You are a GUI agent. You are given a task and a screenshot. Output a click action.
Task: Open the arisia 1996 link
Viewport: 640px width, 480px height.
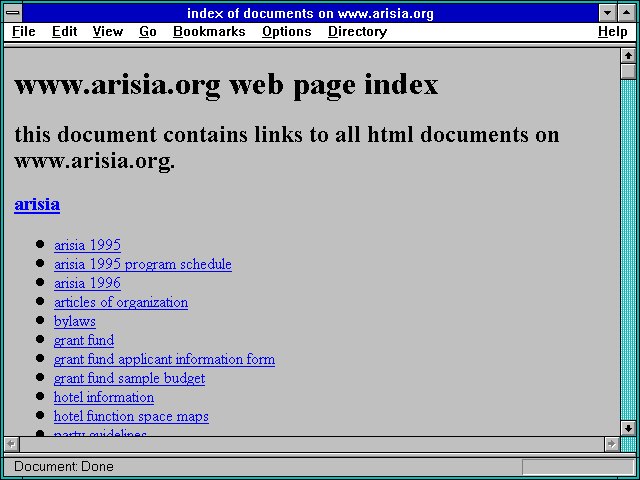pyautogui.click(x=87, y=283)
